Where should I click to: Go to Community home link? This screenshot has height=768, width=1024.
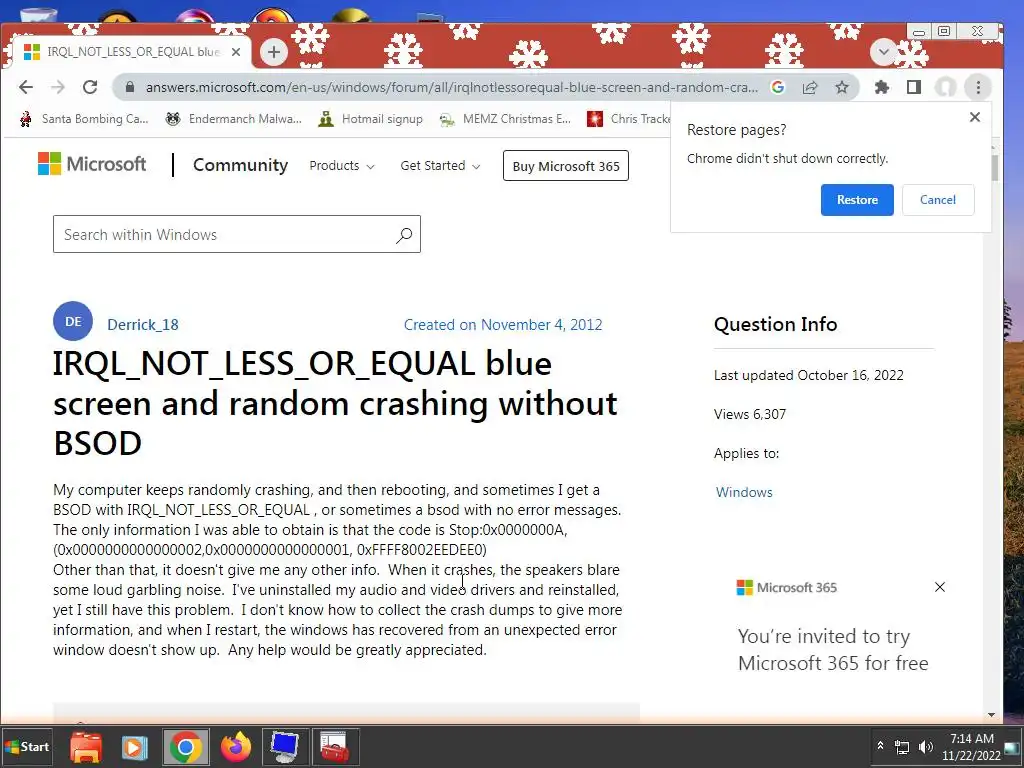coord(240,165)
